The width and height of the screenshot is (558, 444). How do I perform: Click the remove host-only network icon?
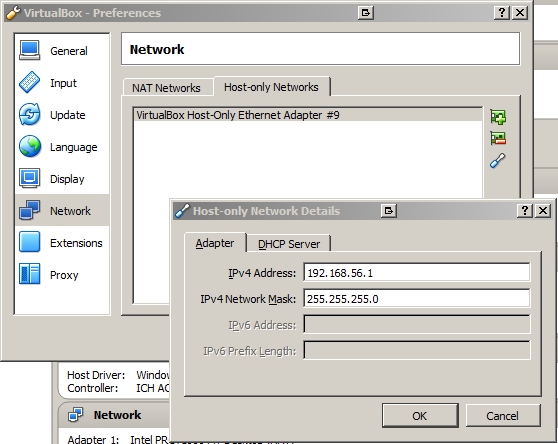click(498, 138)
